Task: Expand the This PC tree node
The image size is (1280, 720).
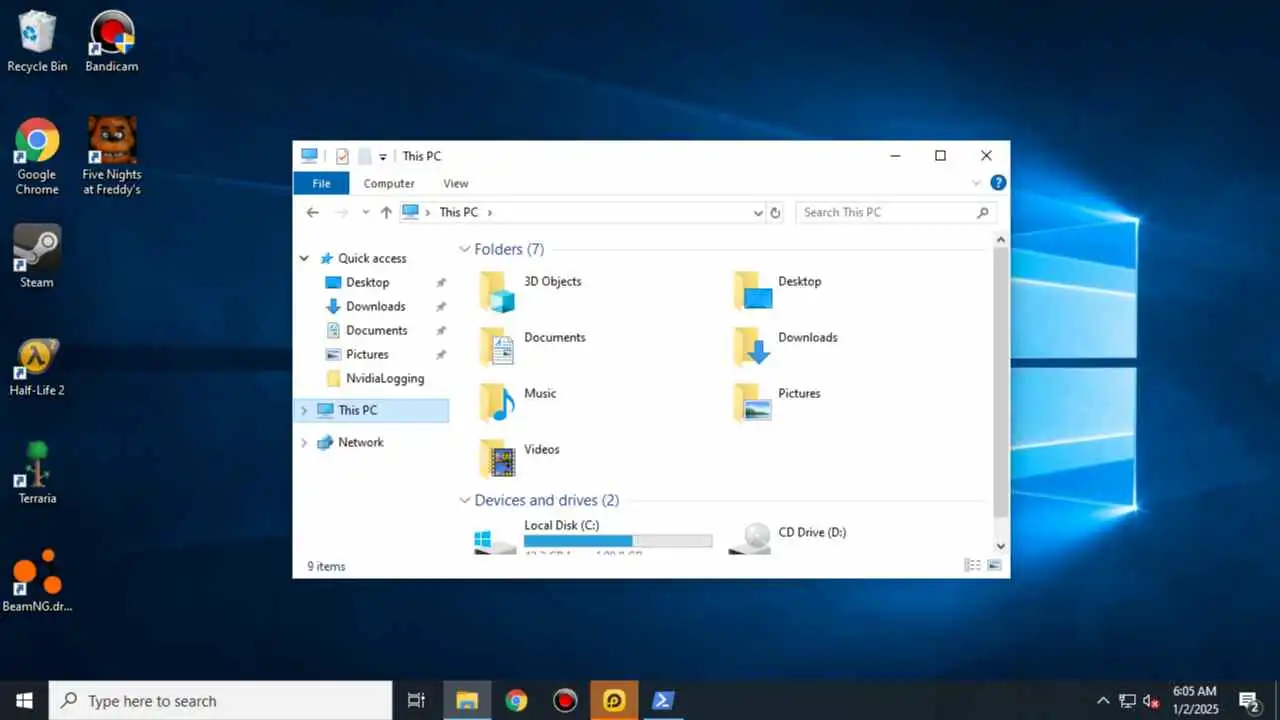Action: click(304, 410)
